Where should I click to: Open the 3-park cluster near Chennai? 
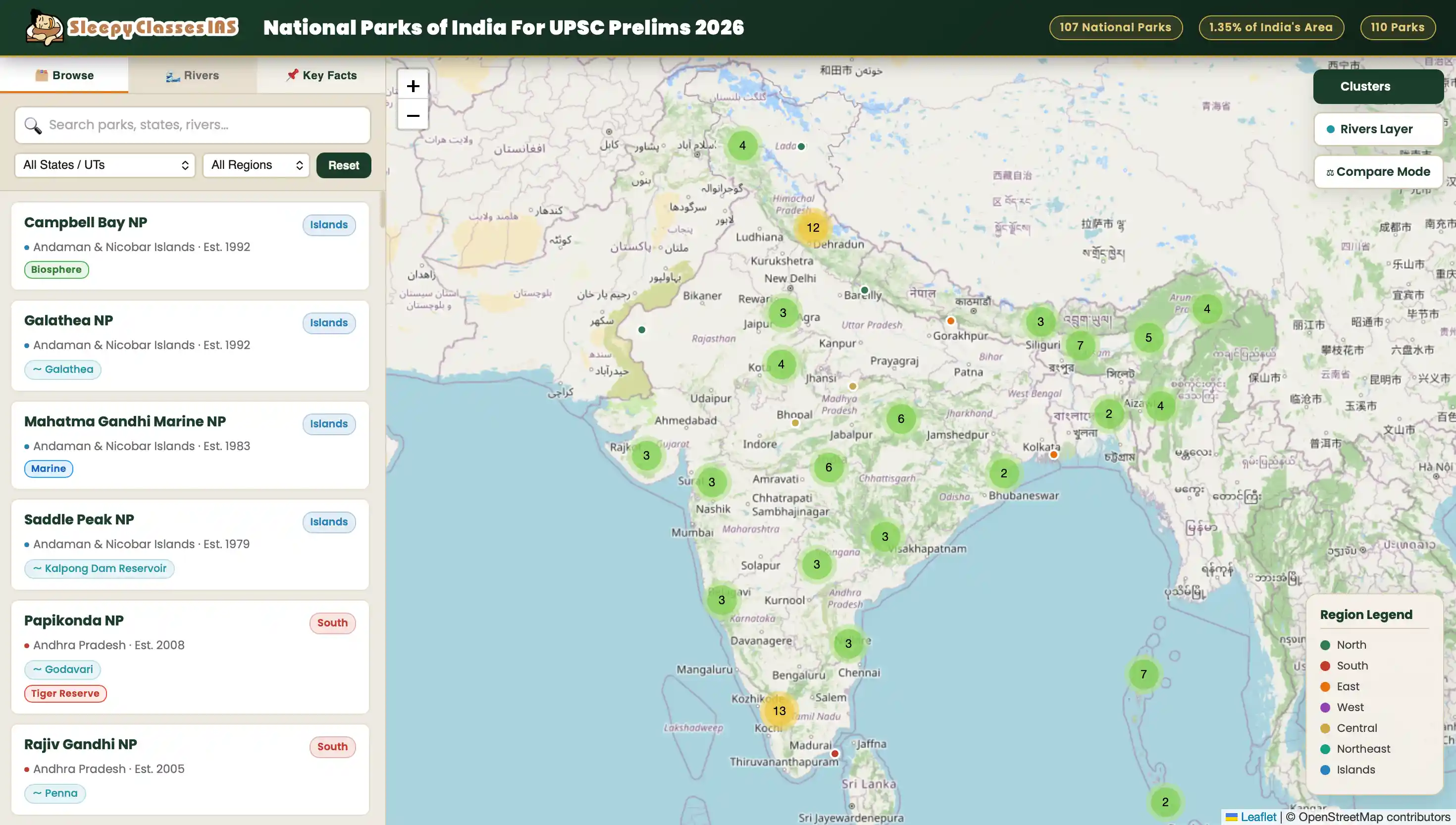click(848, 643)
